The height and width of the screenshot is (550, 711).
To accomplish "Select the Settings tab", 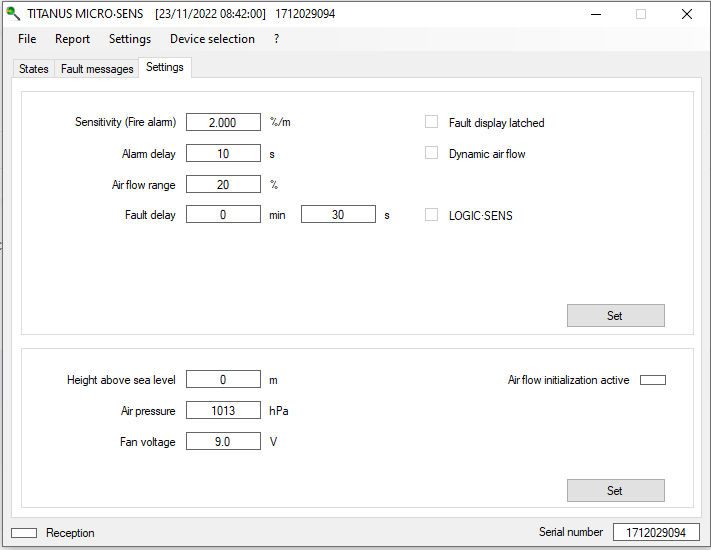I will click(x=165, y=68).
